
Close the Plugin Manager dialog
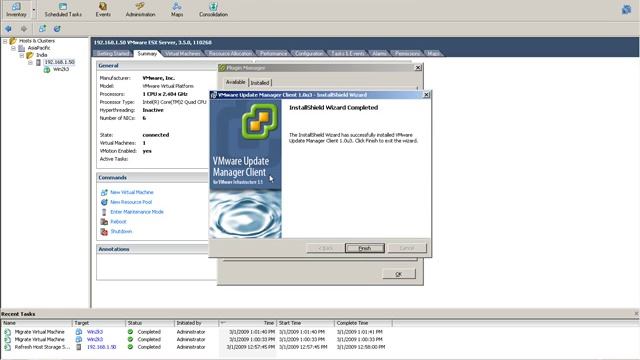point(418,68)
